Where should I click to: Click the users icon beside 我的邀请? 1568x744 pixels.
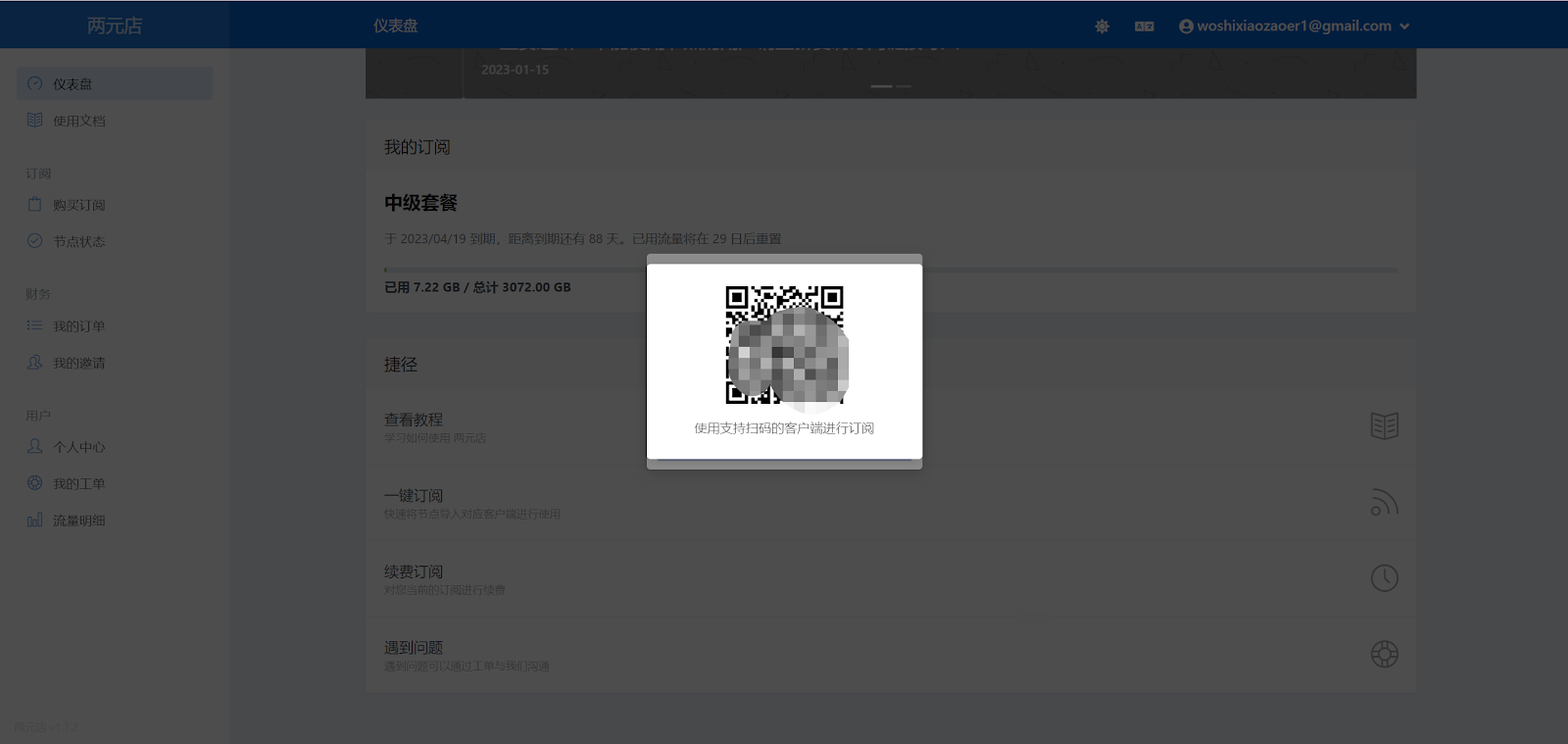click(x=35, y=362)
